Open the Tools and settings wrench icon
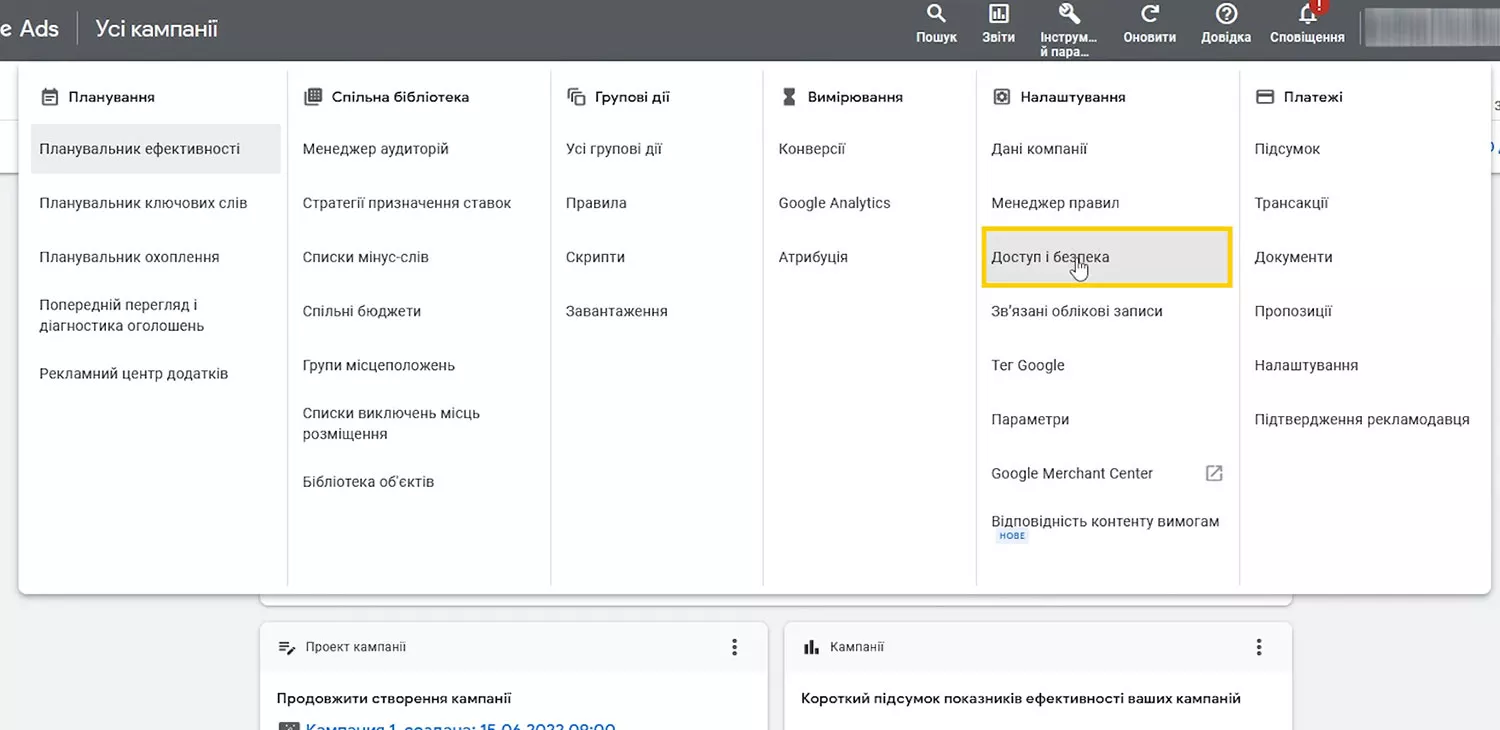1500x730 pixels. click(1069, 14)
